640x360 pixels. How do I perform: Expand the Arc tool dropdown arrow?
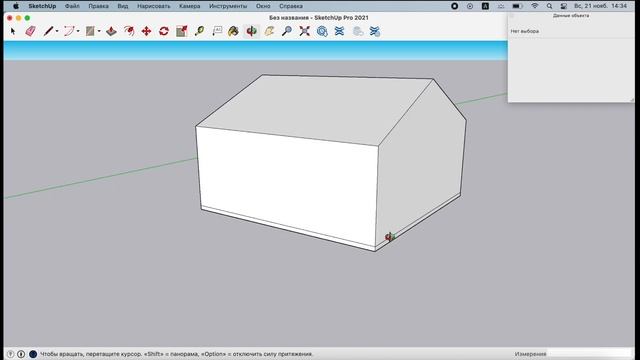point(78,31)
